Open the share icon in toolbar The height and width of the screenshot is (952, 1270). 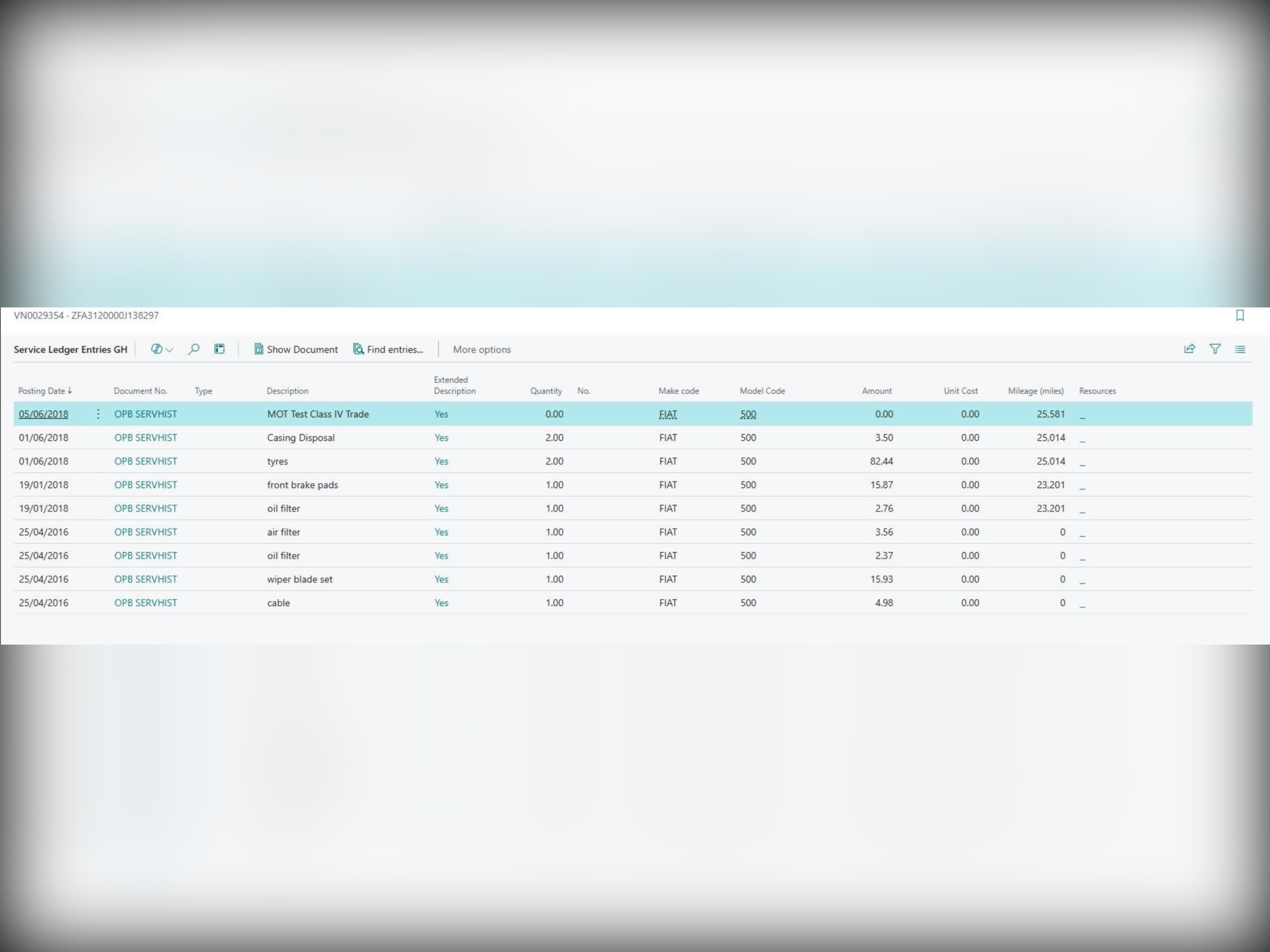(x=1189, y=349)
